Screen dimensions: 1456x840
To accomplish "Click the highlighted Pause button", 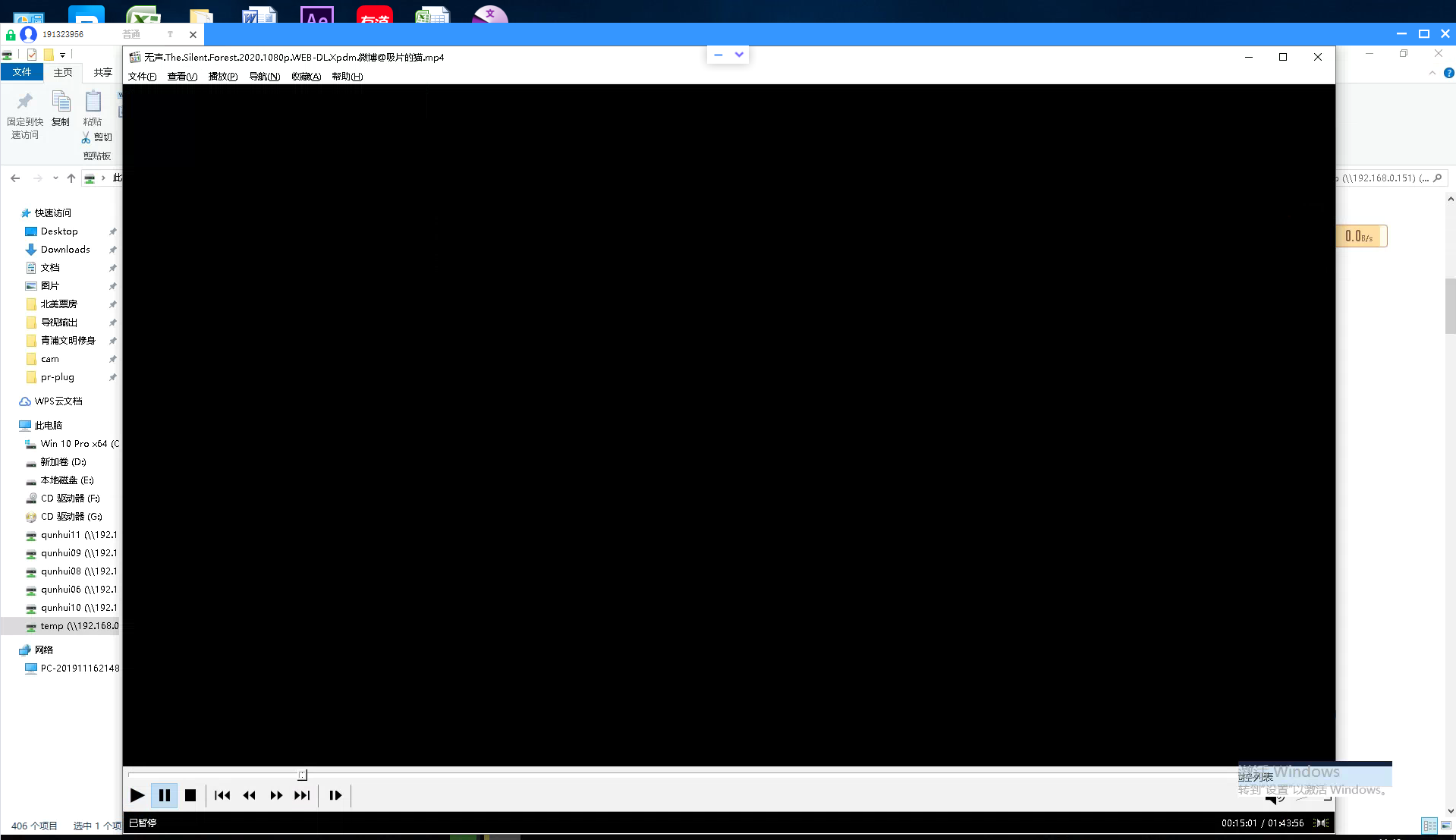I will tap(164, 795).
